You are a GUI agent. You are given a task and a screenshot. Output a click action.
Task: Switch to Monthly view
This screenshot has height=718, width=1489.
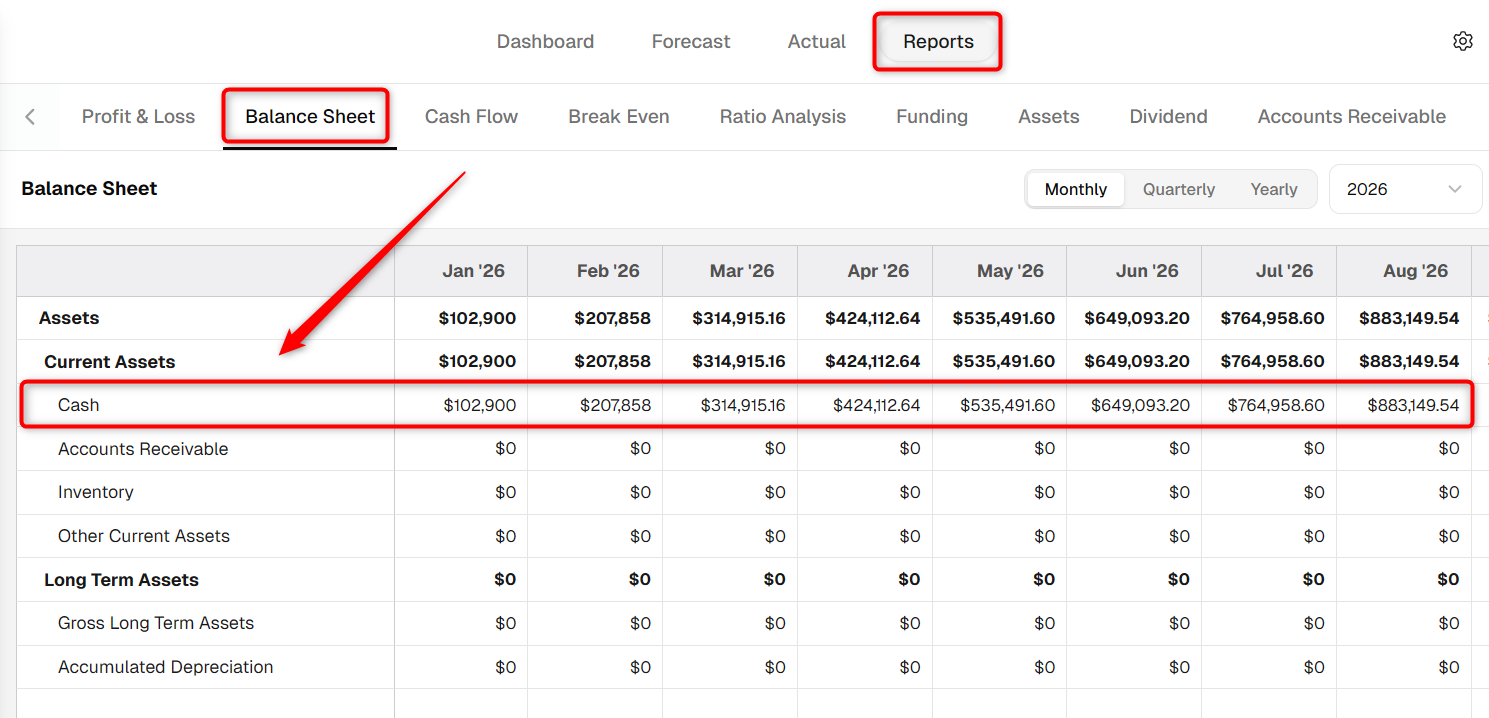tap(1076, 189)
